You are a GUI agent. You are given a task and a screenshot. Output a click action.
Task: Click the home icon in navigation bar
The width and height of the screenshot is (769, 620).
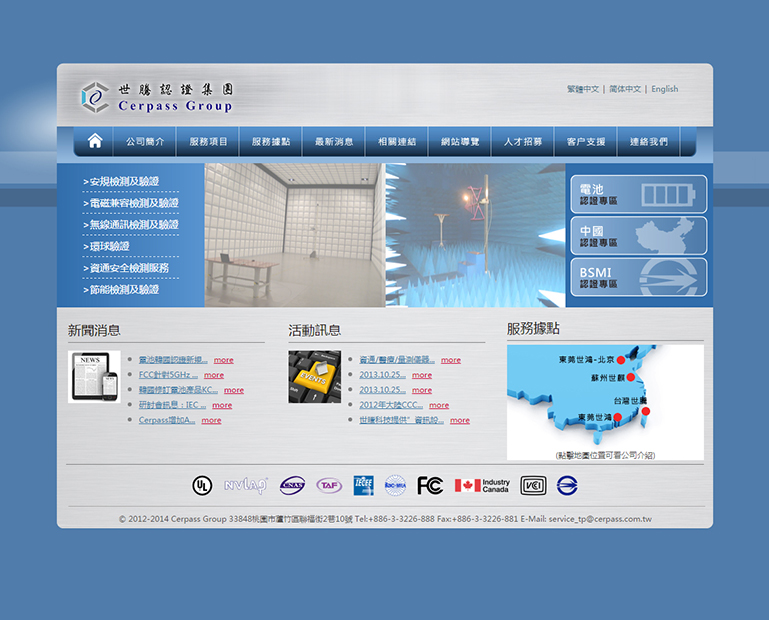click(95, 141)
